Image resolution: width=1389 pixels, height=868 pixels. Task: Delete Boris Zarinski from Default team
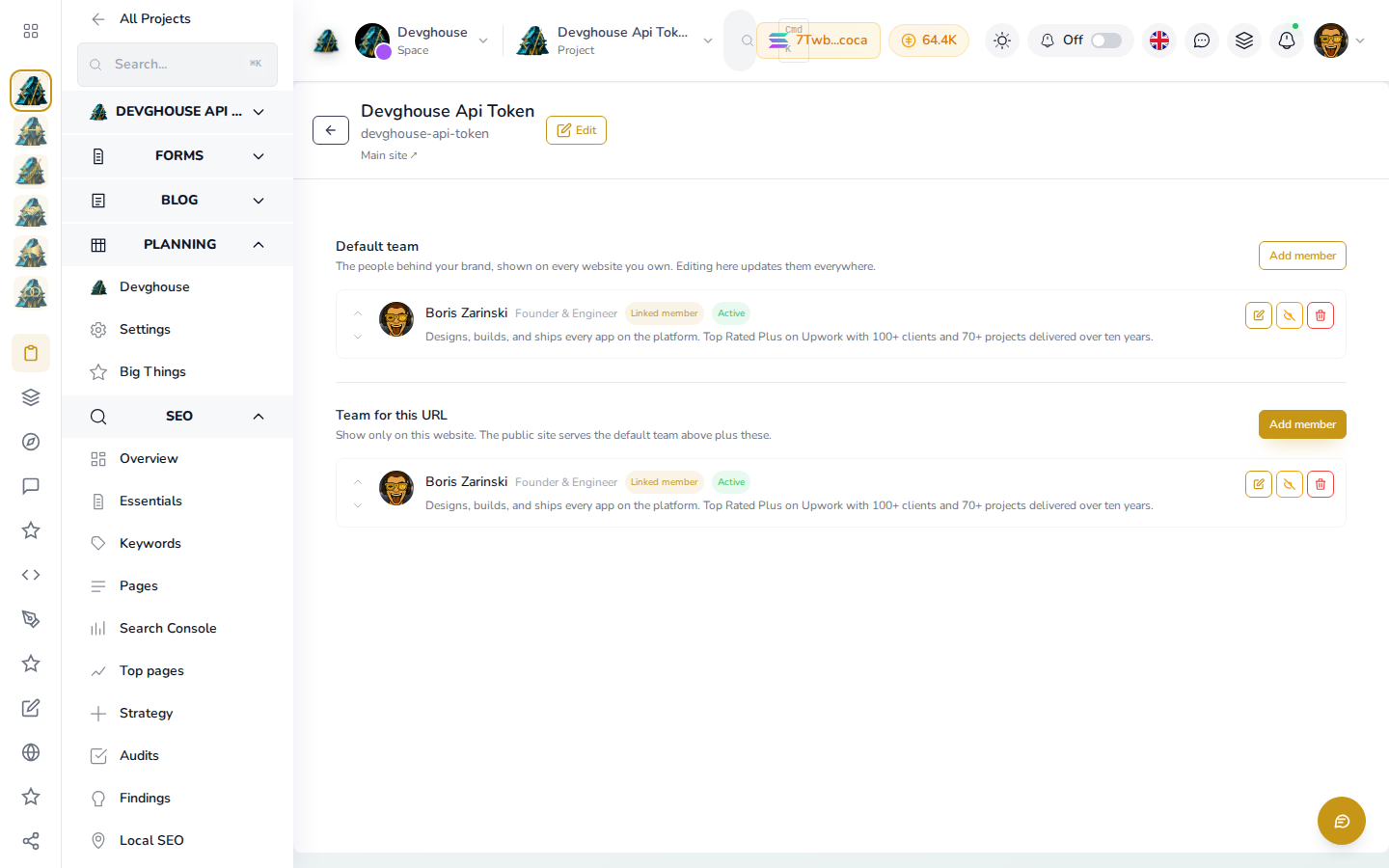coord(1321,315)
